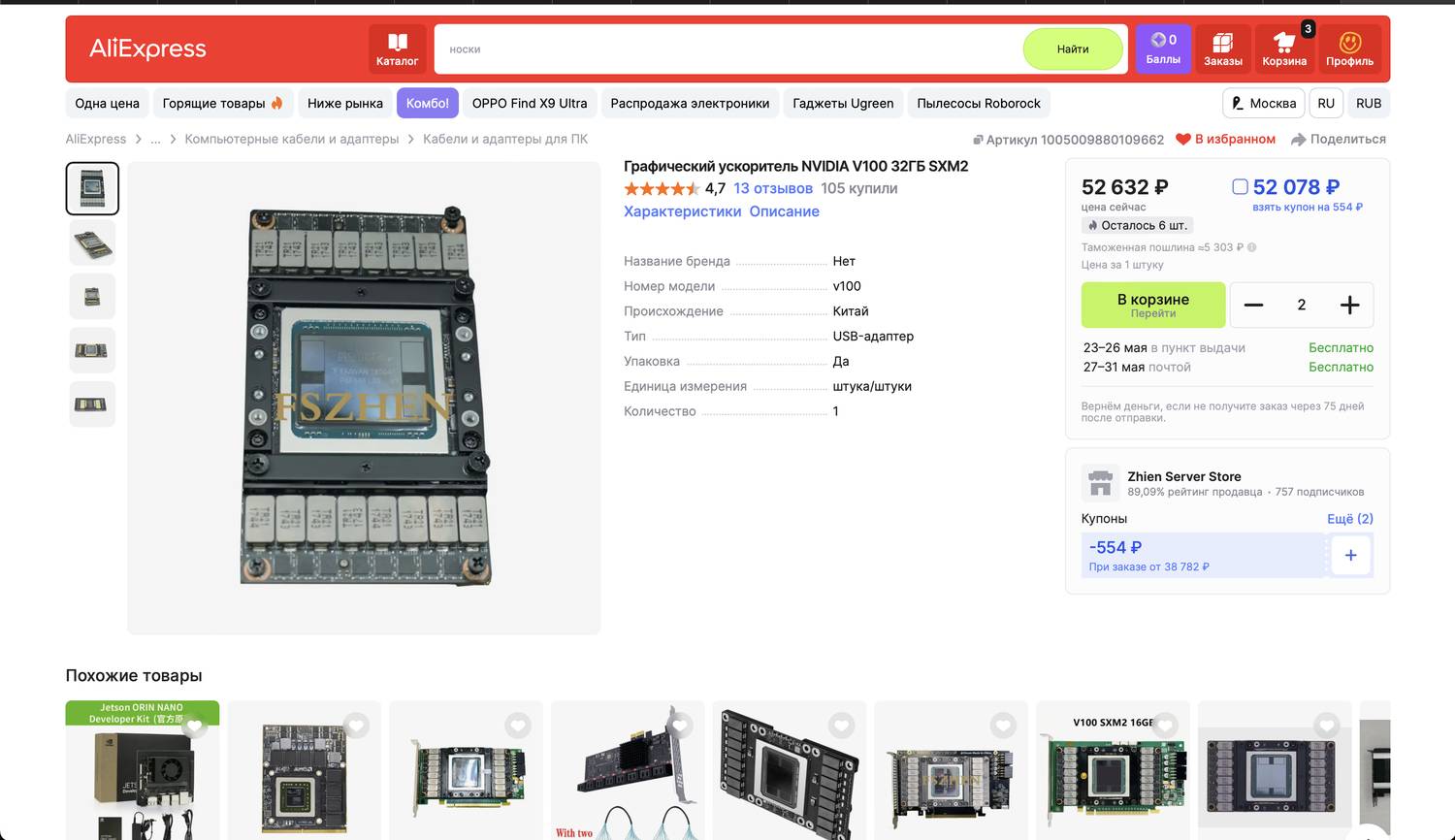Screen dimensions: 1455x840
Task: Select the OPPO Find X9 Ultra tab
Action: (x=530, y=103)
